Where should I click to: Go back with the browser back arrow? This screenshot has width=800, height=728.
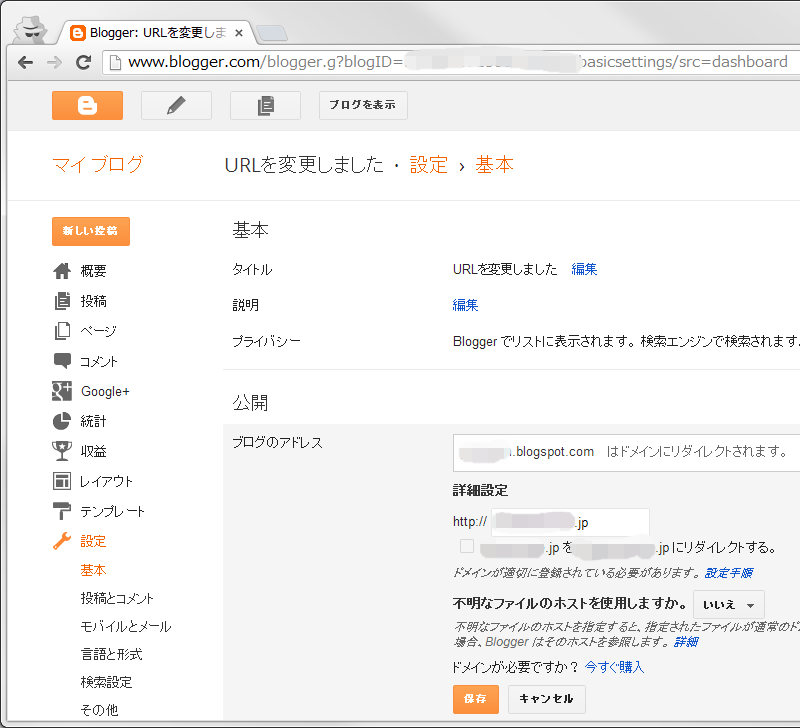click(x=26, y=63)
